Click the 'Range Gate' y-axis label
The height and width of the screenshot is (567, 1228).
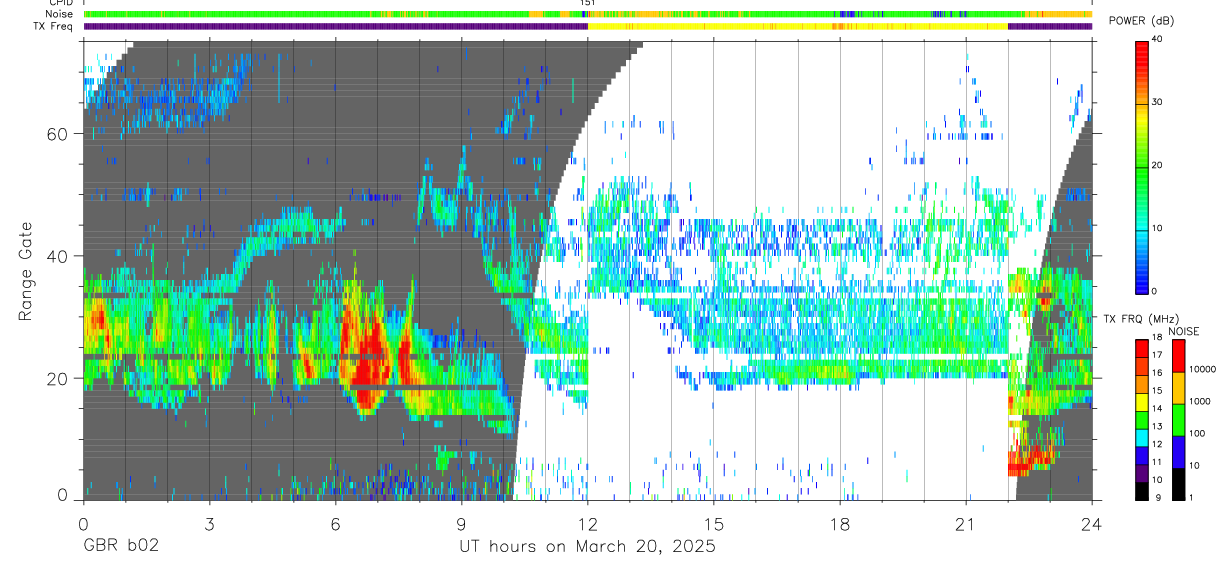tap(25, 271)
